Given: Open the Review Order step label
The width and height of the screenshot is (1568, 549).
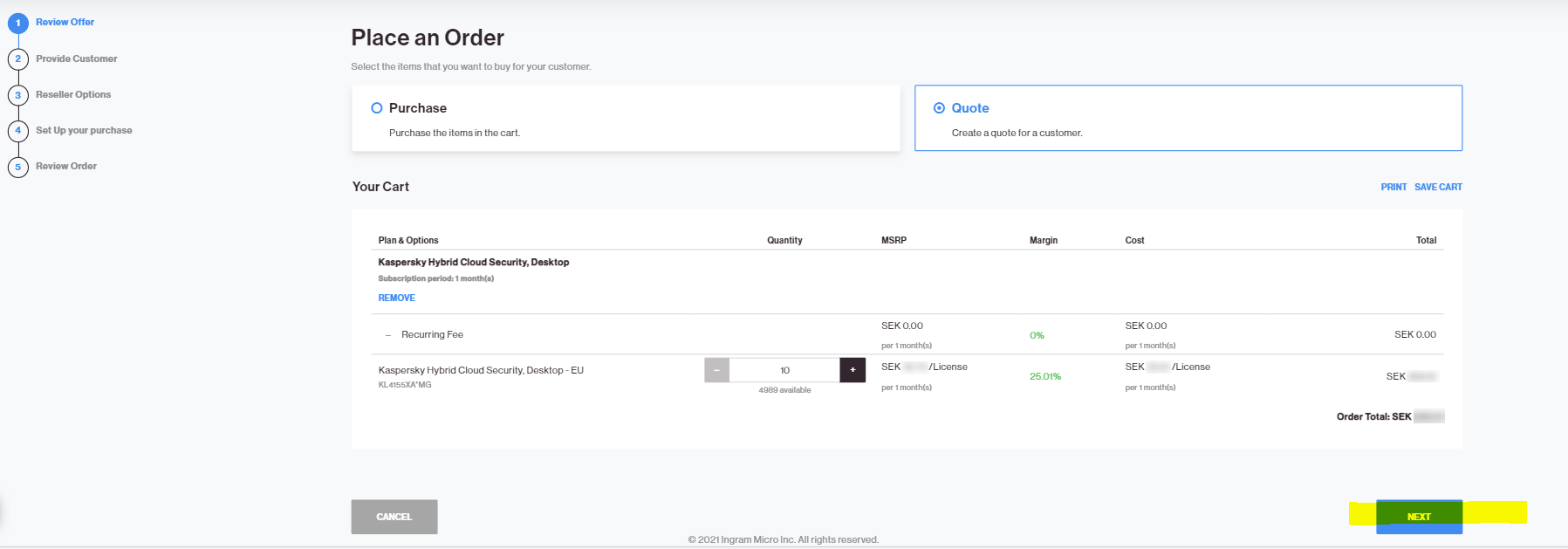Looking at the screenshot, I should point(66,166).
